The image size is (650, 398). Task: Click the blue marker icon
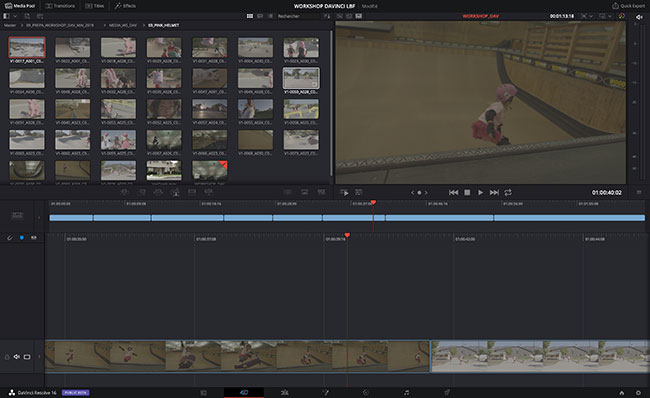(x=22, y=238)
